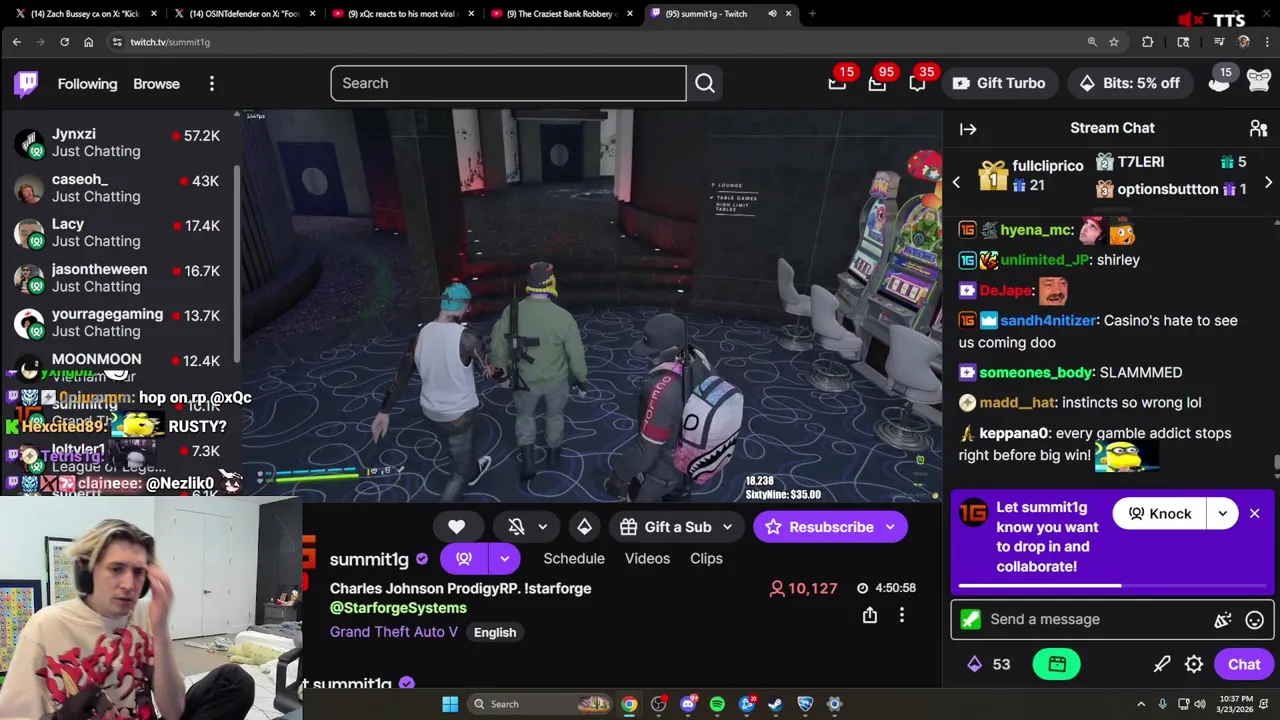Screen dimensions: 1280x720
Task: Click the Bits: 5% off button
Action: click(x=1130, y=83)
